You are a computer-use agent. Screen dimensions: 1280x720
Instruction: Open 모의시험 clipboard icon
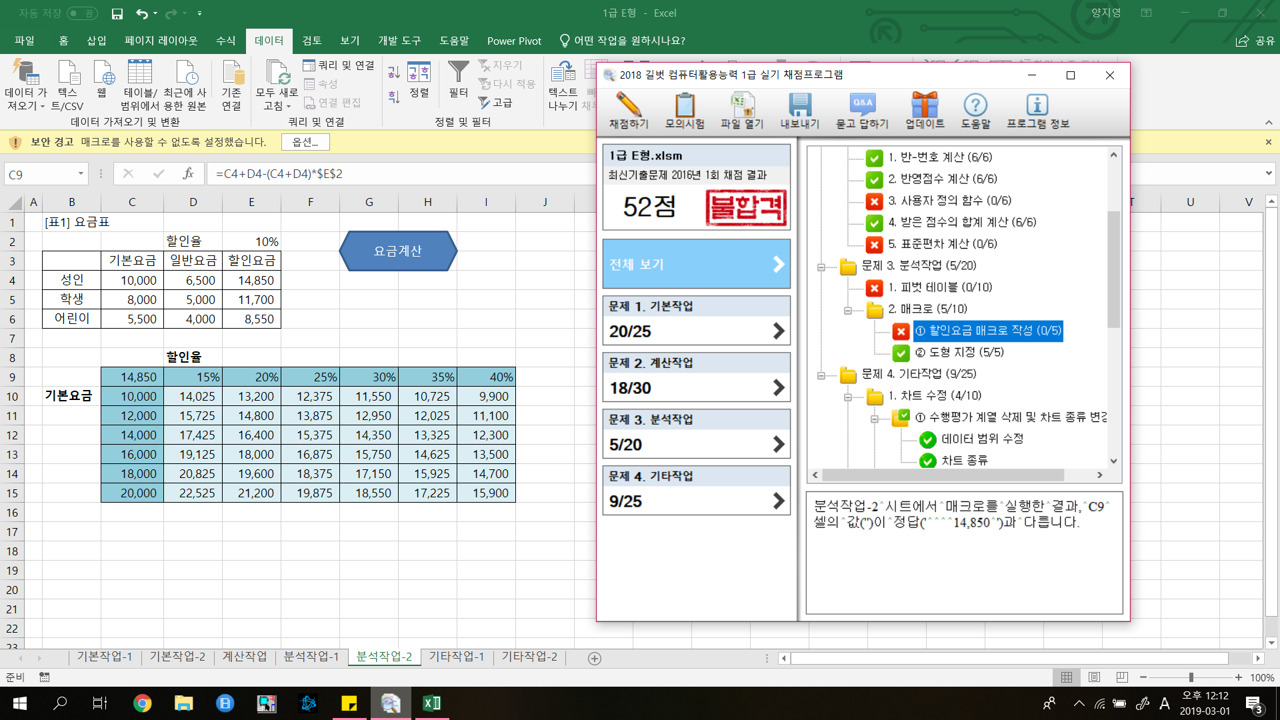pos(685,105)
